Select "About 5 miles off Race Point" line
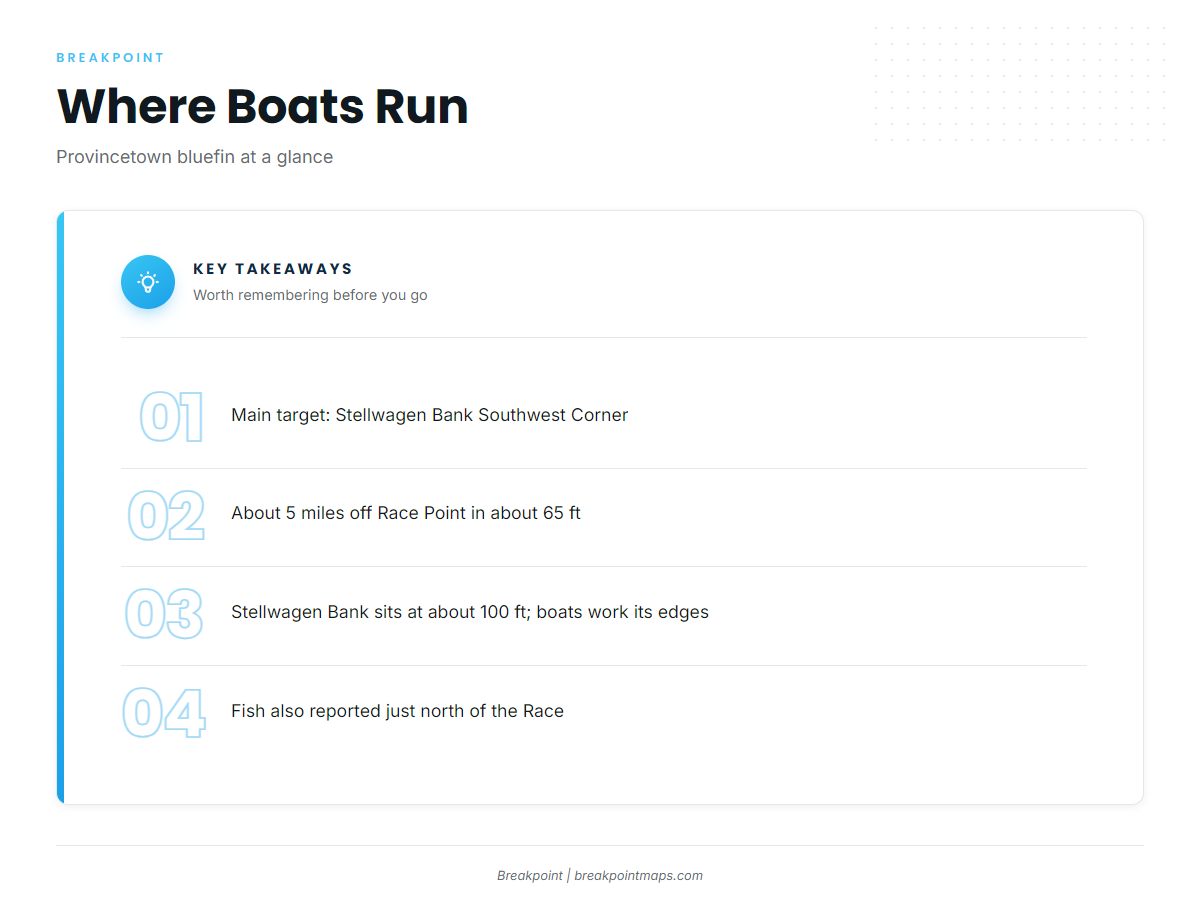The image size is (1200, 910). point(405,513)
